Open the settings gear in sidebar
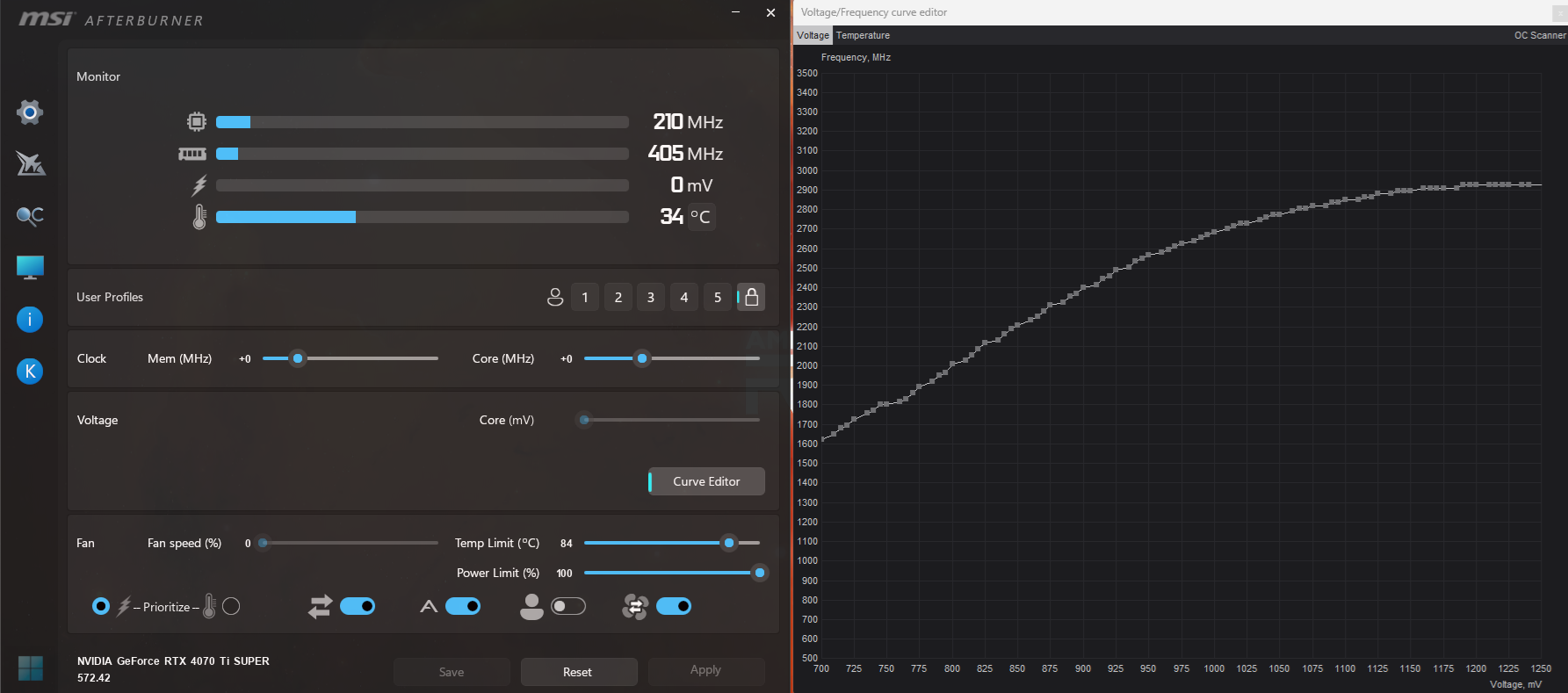Screen dimensions: 1568x693 (x=30, y=112)
